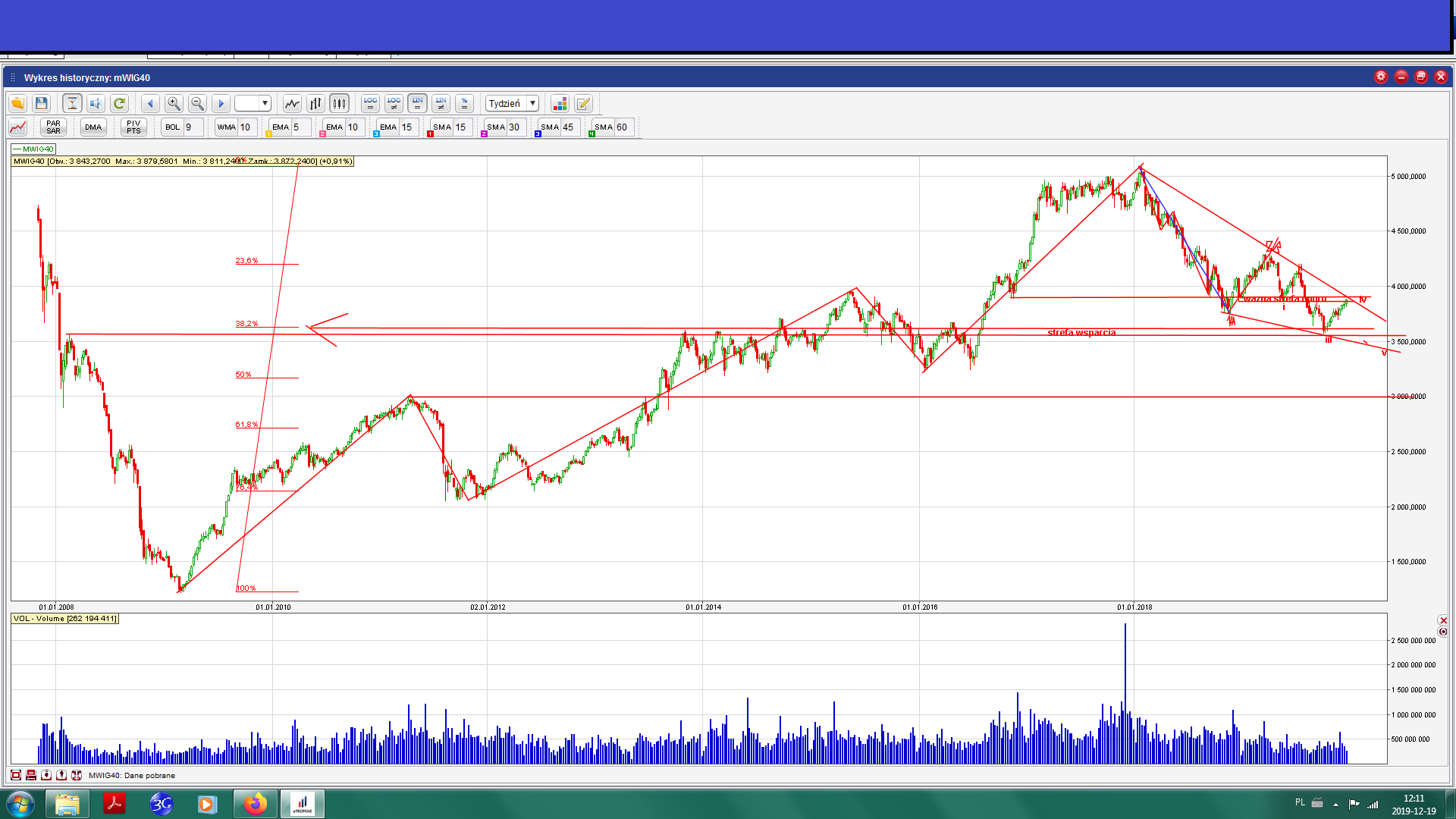Click the BOL Bollinger period field

click(193, 127)
